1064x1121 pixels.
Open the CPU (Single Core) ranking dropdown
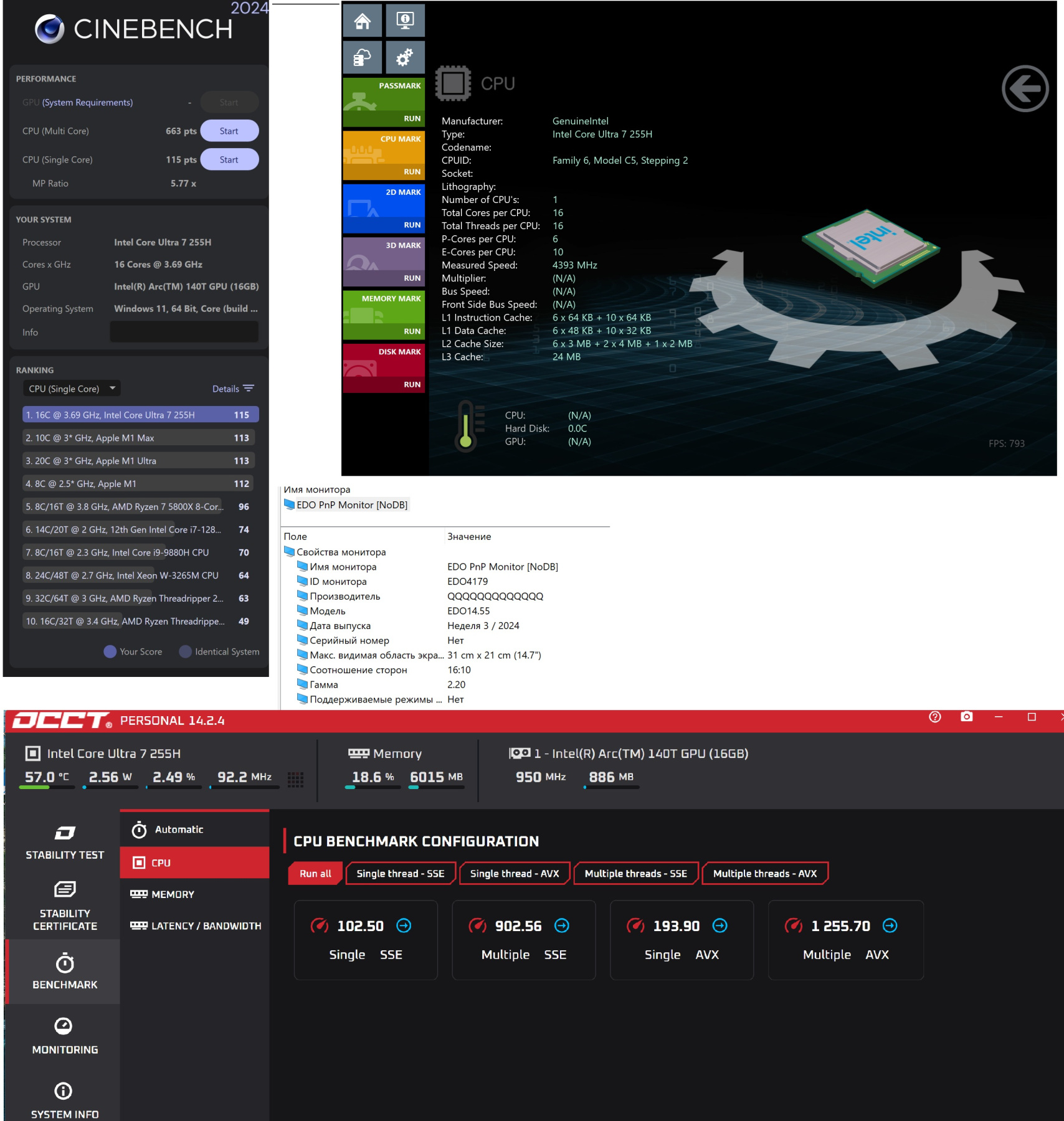pos(72,389)
